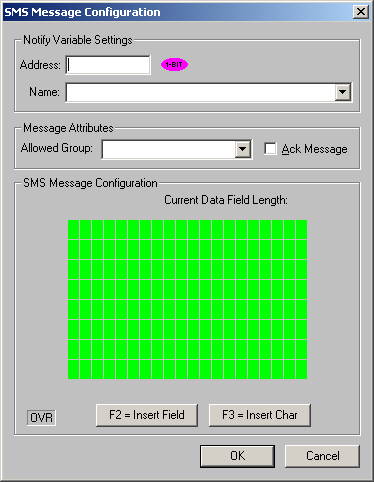The height and width of the screenshot is (482, 374).
Task: Click the Current Data Field Length label
Action: [x=226, y=200]
